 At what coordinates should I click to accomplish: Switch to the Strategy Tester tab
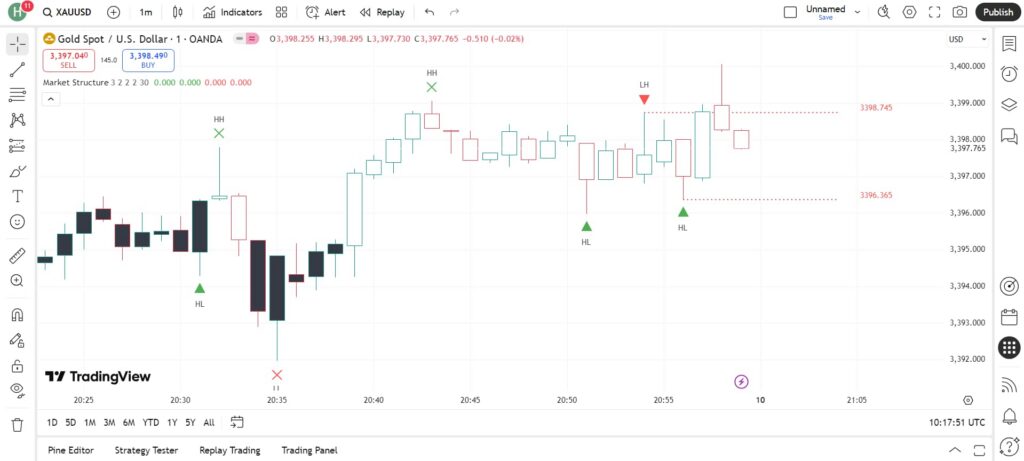pos(146,450)
